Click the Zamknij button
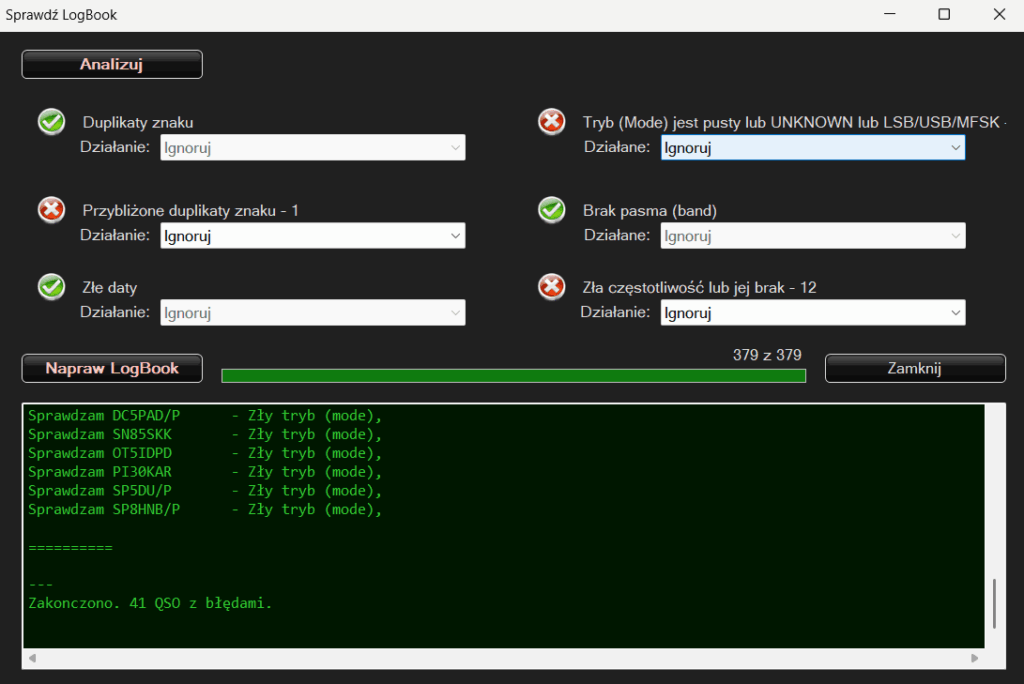This screenshot has width=1024, height=684. 914,368
